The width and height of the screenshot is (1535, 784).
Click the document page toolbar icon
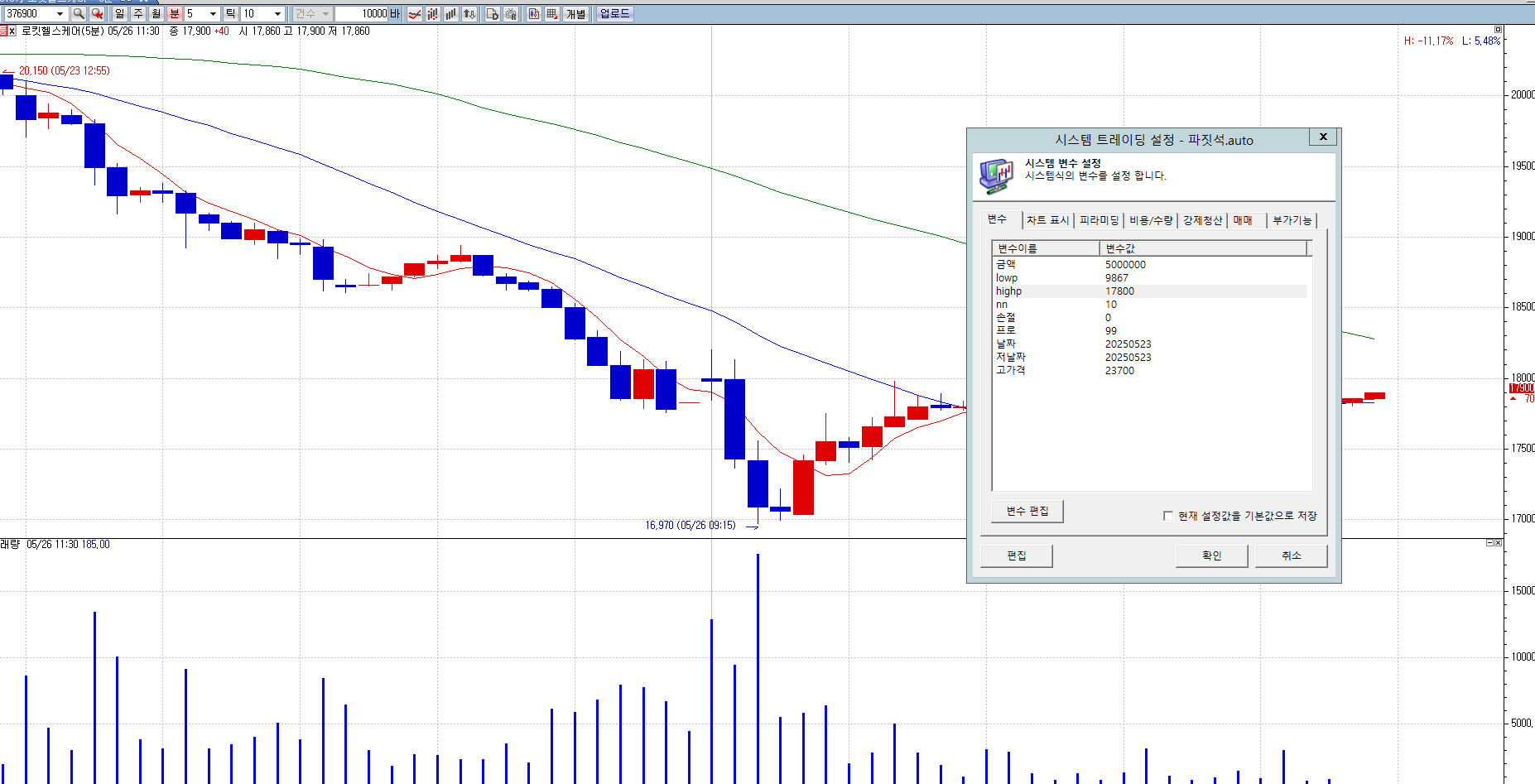(x=493, y=14)
